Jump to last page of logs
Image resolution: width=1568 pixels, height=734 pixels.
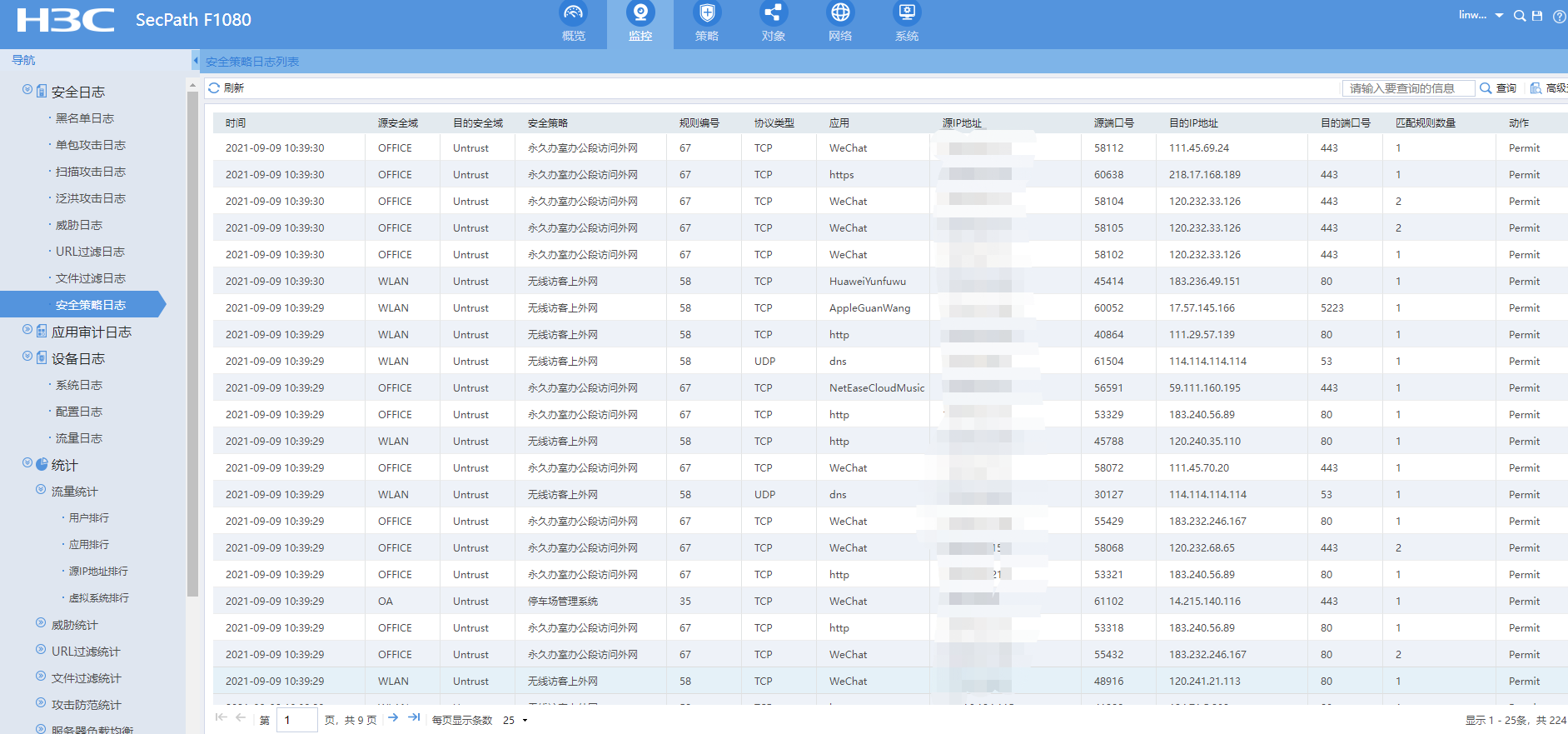tap(414, 718)
